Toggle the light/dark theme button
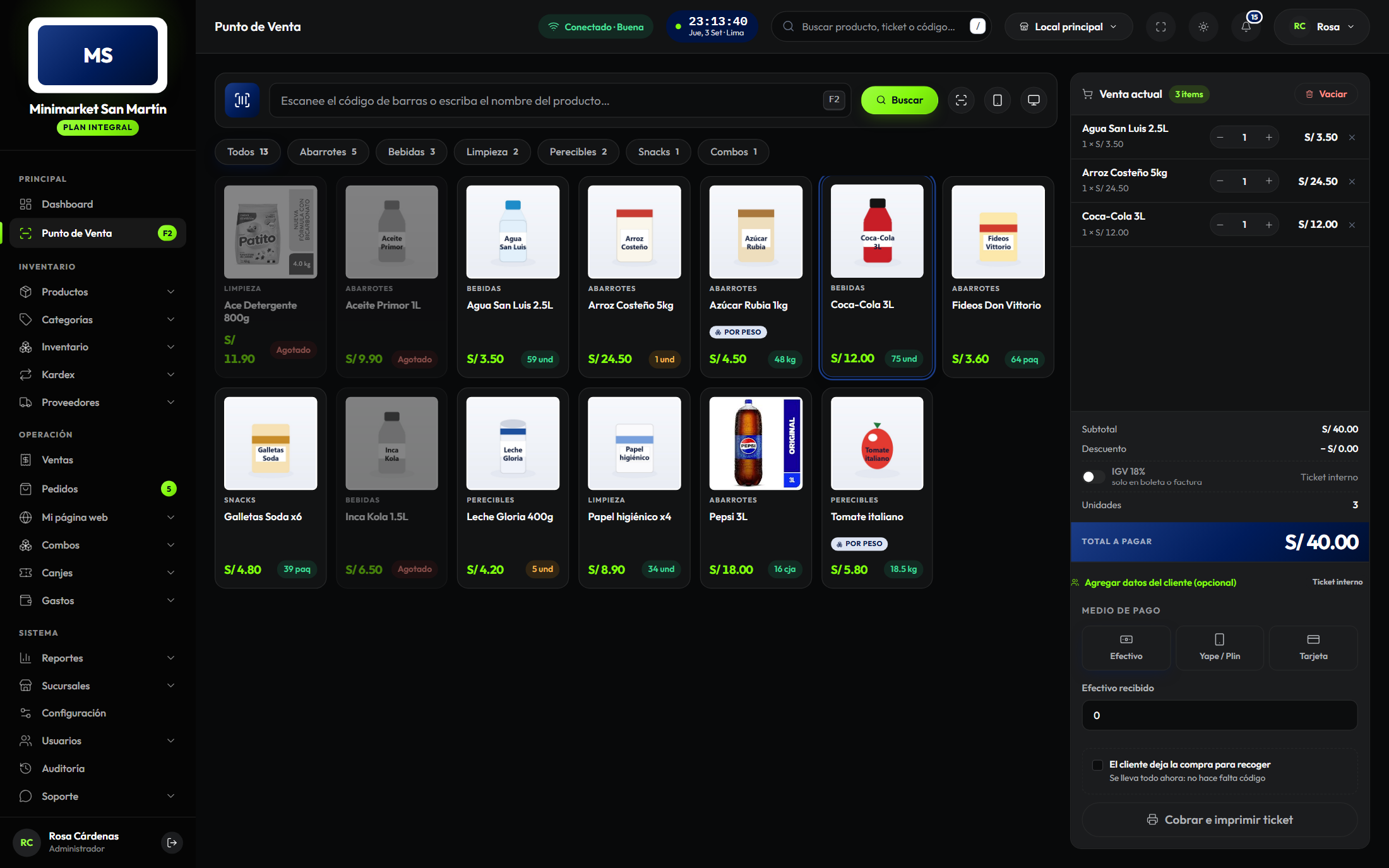The height and width of the screenshot is (868, 1389). click(1203, 27)
